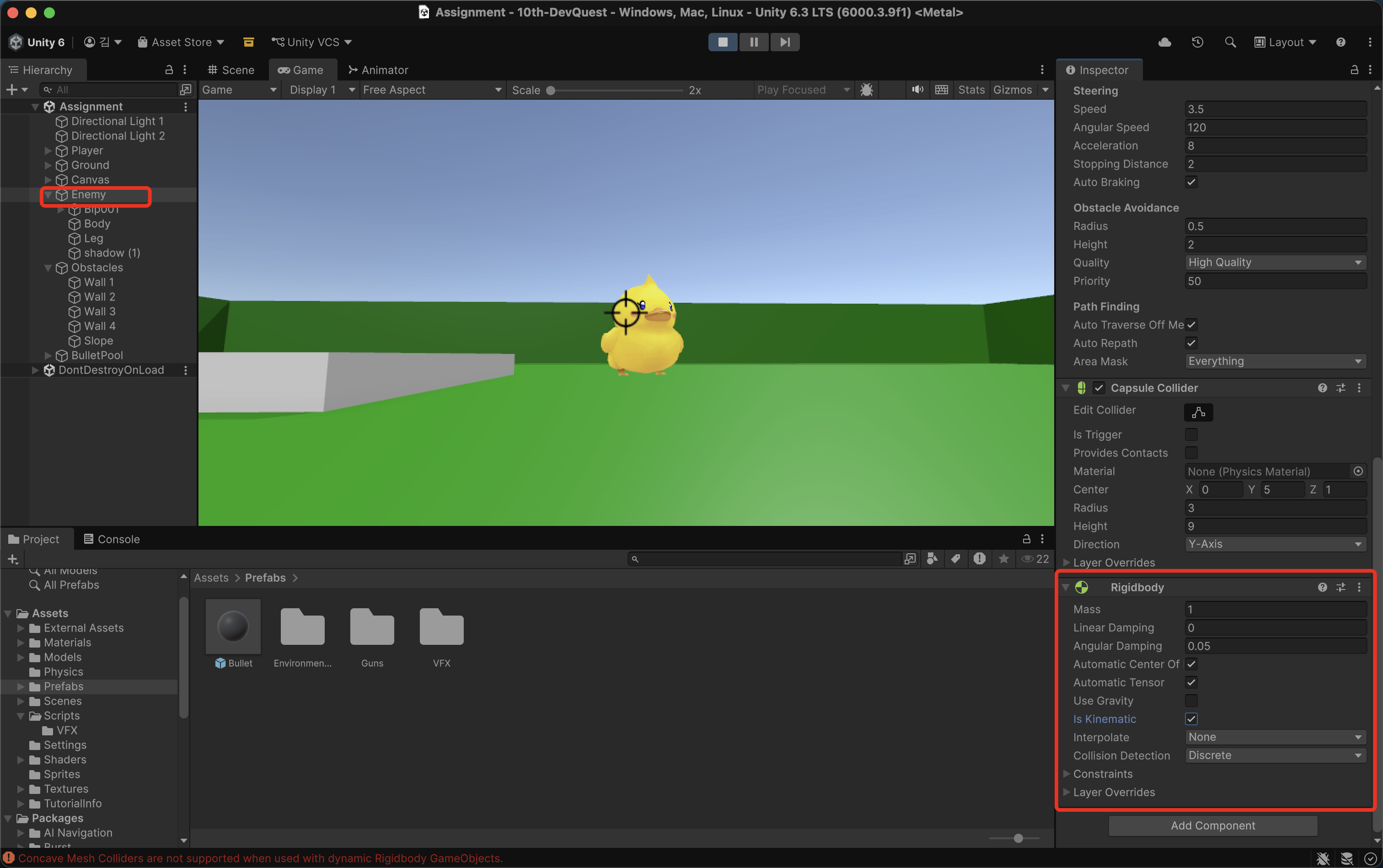The image size is (1383, 868).
Task: Uncheck the Automatic Tensor checkbox
Action: tap(1191, 683)
